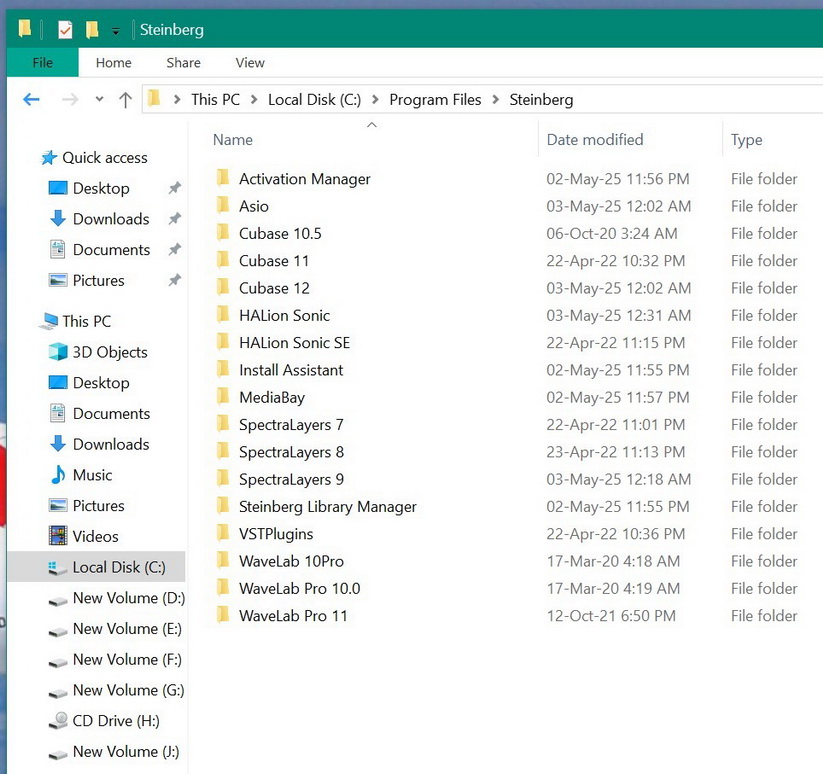Select the WaveLab Pro 10.0 folder name
823x774 pixels.
pos(300,588)
